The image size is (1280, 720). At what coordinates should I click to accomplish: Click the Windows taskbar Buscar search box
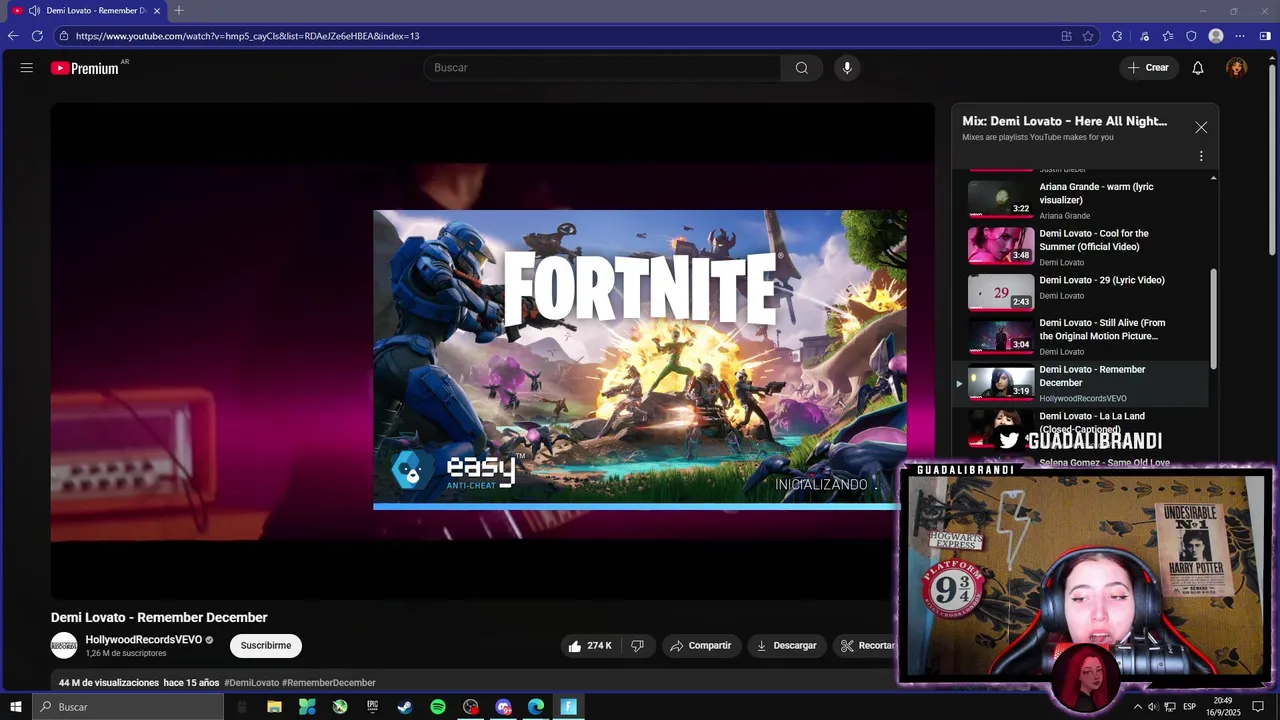coord(128,707)
